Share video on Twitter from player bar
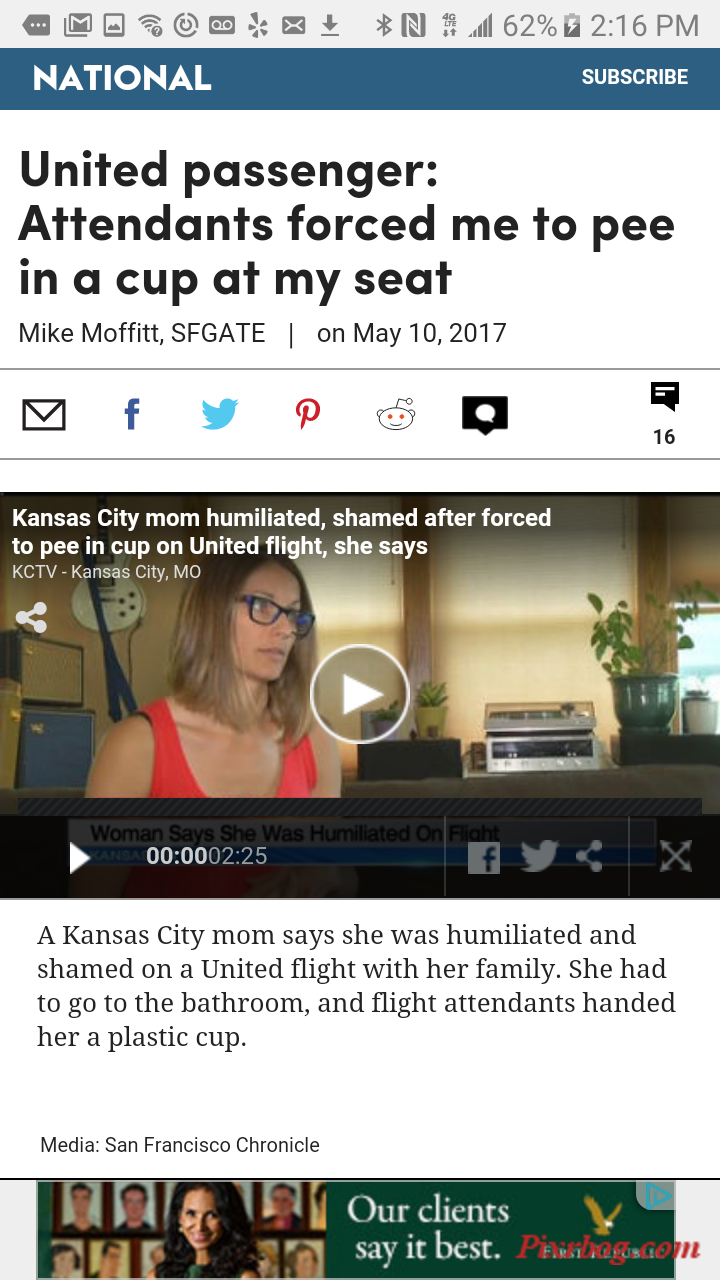Viewport: 720px width, 1280px height. click(539, 856)
